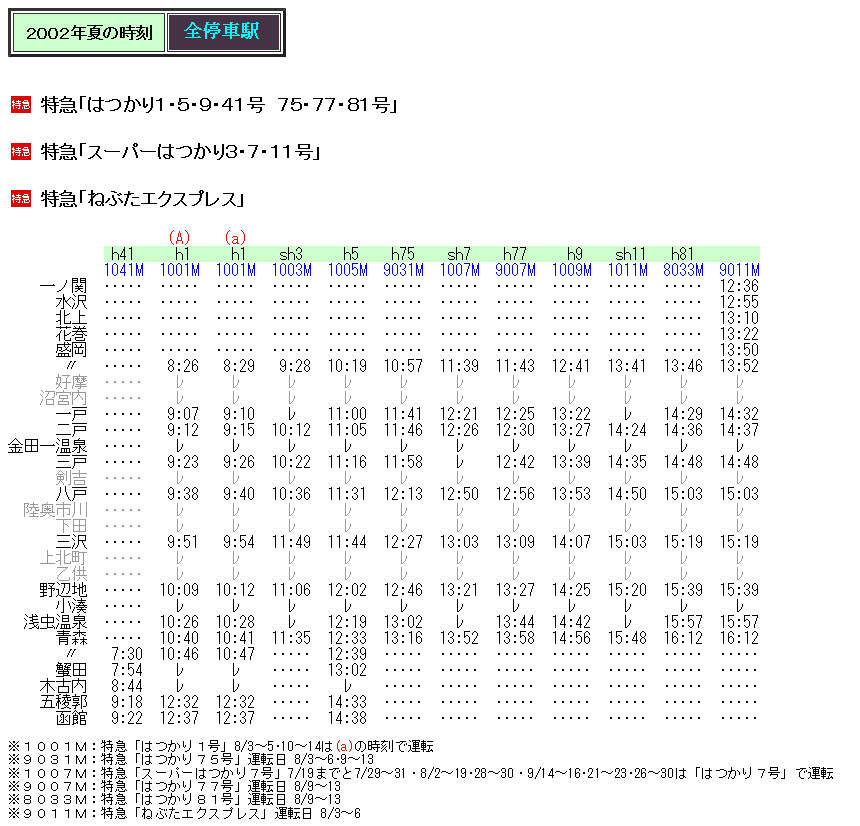The image size is (860, 826).
Task: Select the grayed 陸奥市川 station label
Action: pyautogui.click(x=55, y=510)
